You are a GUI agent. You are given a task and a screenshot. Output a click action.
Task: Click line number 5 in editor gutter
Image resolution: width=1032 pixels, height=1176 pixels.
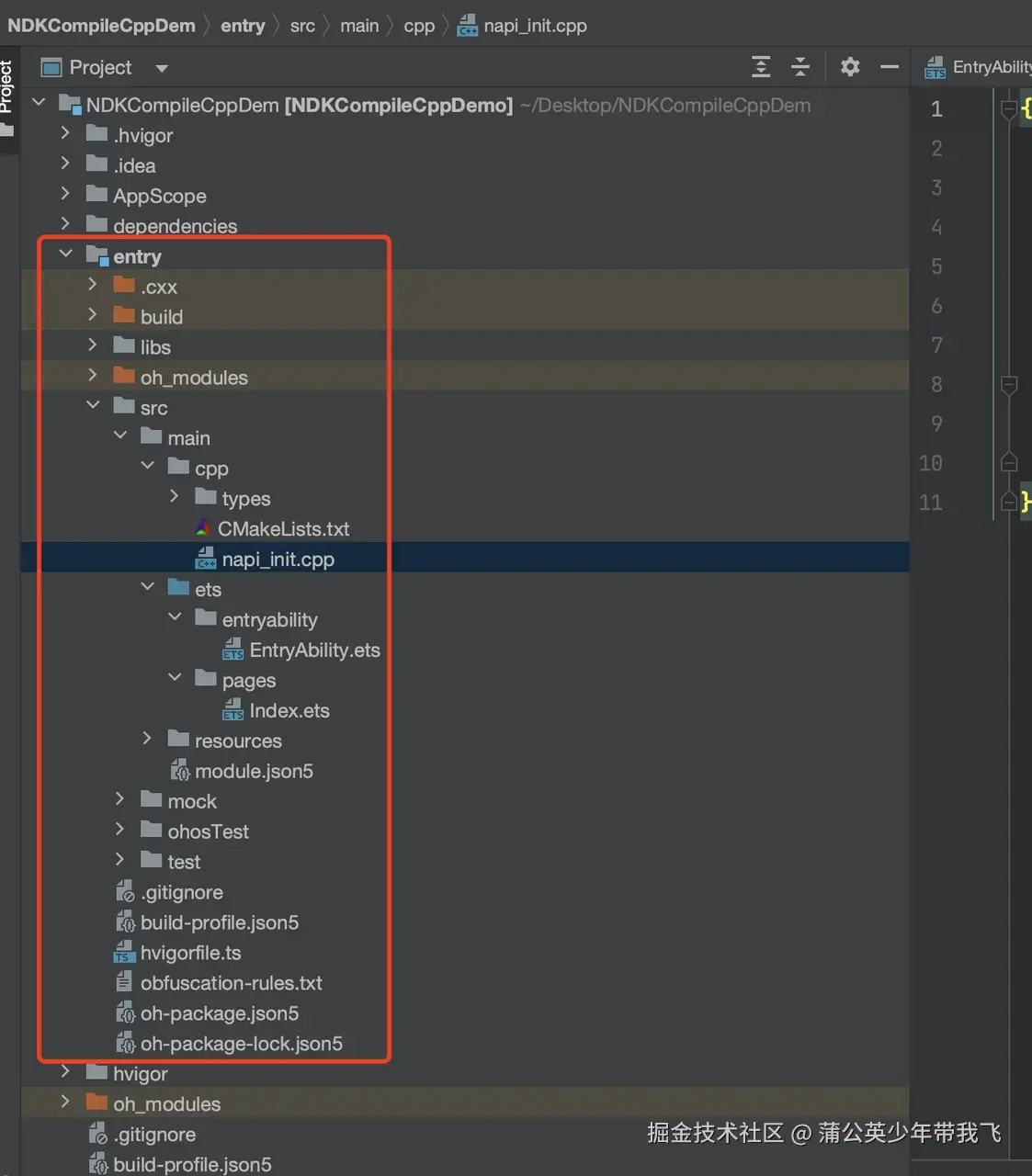tap(936, 266)
